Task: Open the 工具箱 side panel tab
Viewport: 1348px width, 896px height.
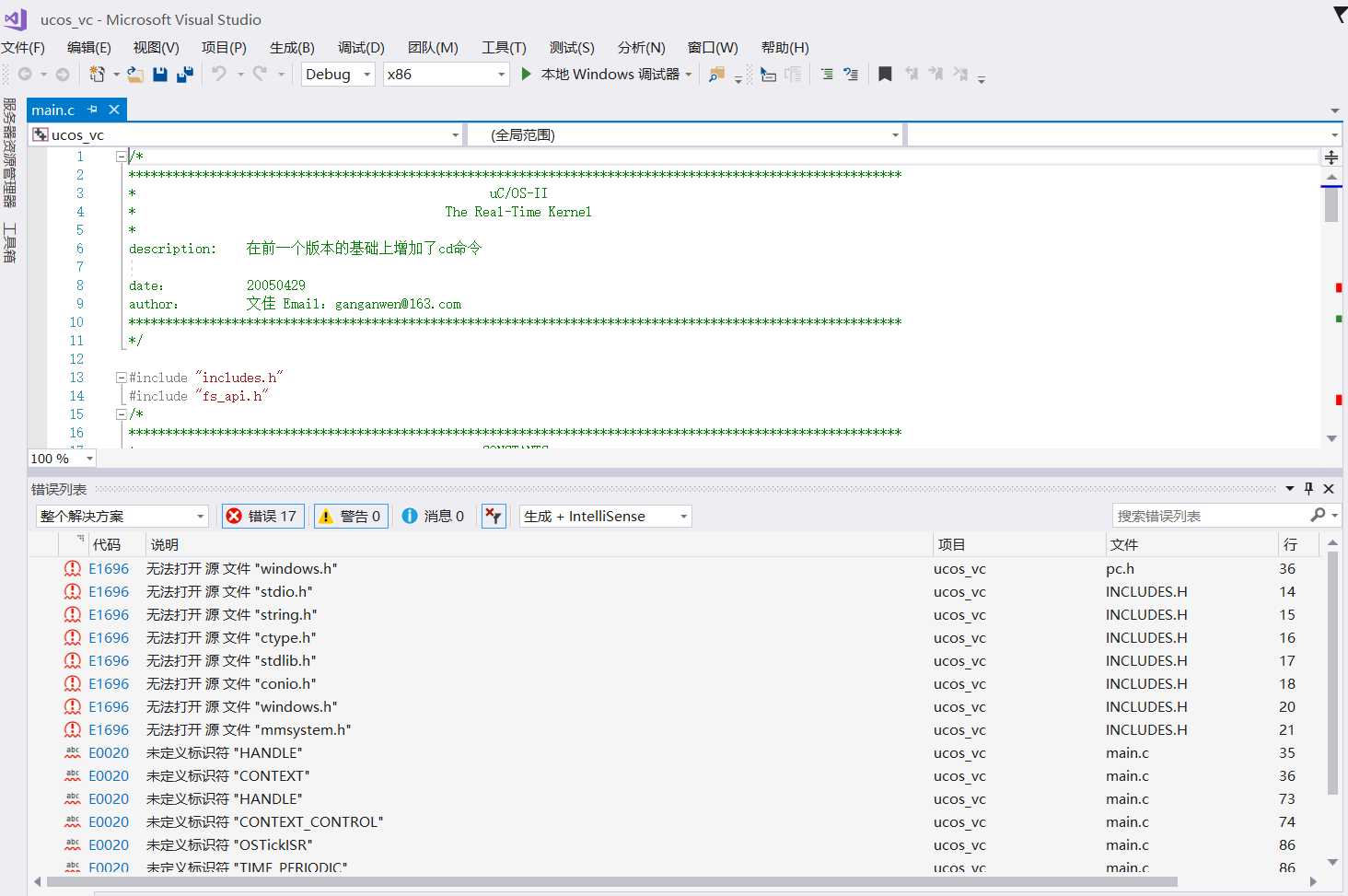Action: (9, 243)
